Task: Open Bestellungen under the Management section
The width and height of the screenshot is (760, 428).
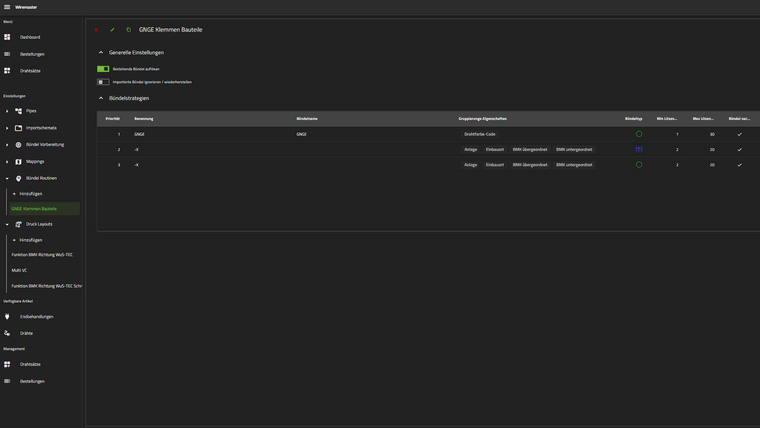Action: click(x=32, y=381)
